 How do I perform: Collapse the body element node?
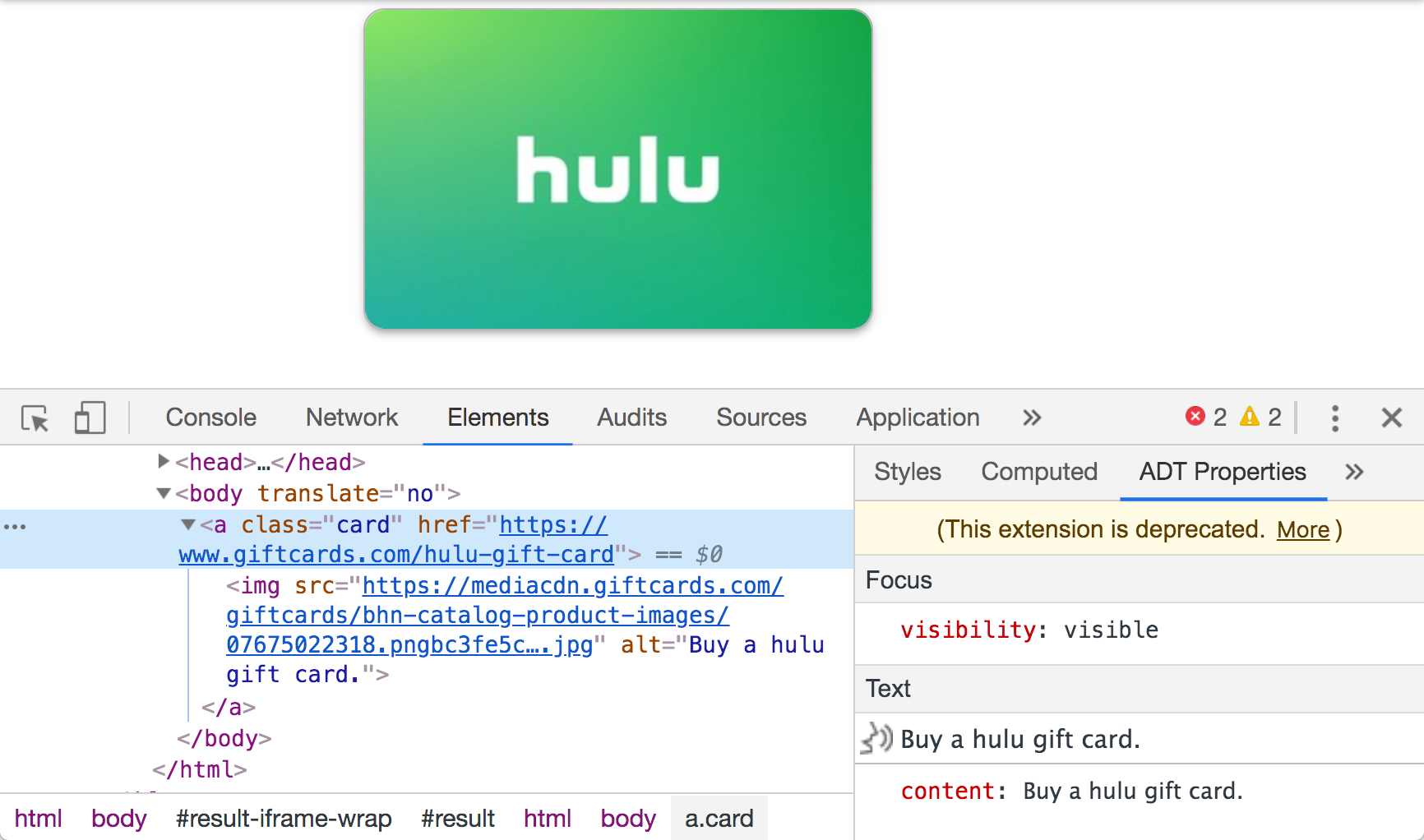163,493
